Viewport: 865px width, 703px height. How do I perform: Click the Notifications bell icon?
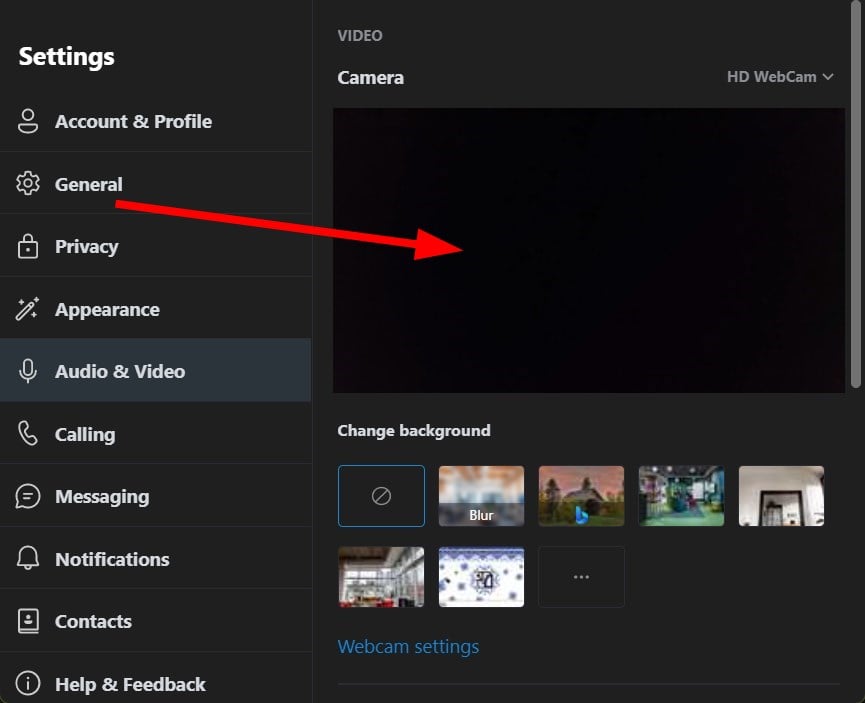[28, 558]
